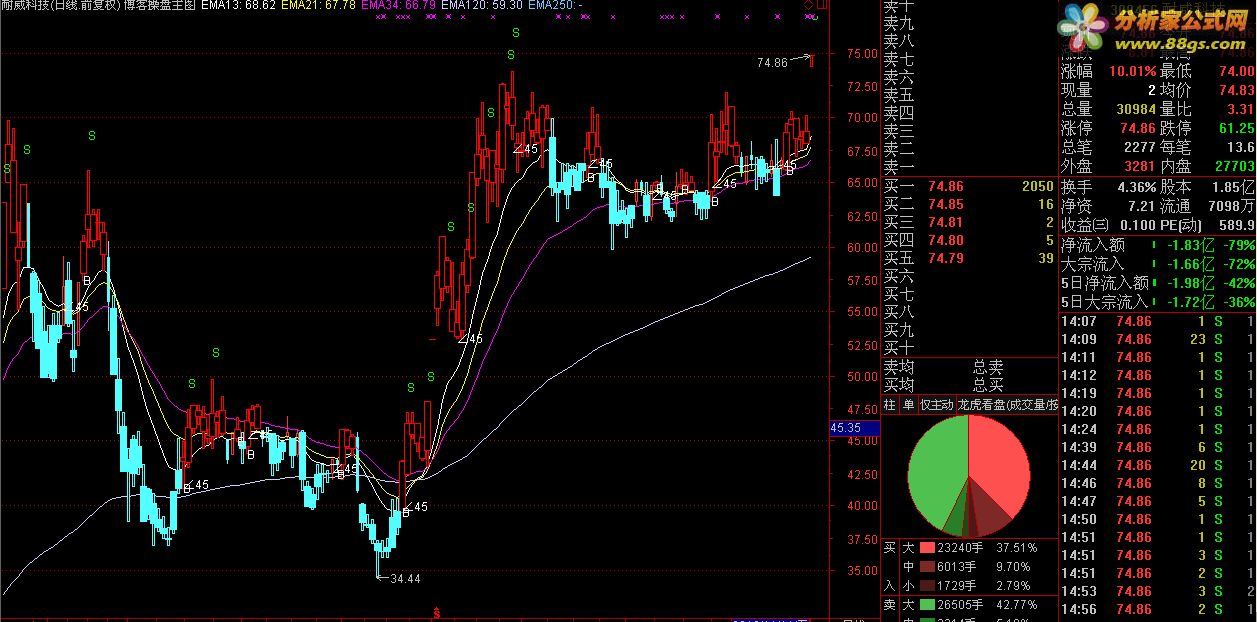
Task: Click the 14:56 trade tick row
Action: pos(1158,609)
